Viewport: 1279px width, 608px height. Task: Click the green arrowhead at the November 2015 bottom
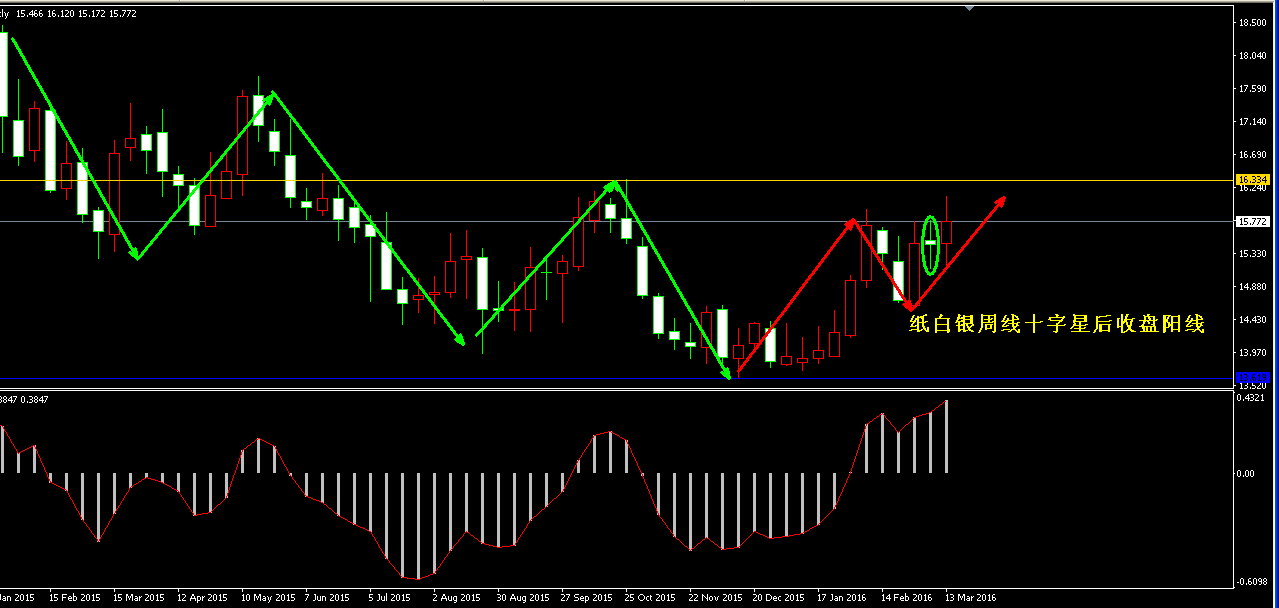tap(729, 373)
